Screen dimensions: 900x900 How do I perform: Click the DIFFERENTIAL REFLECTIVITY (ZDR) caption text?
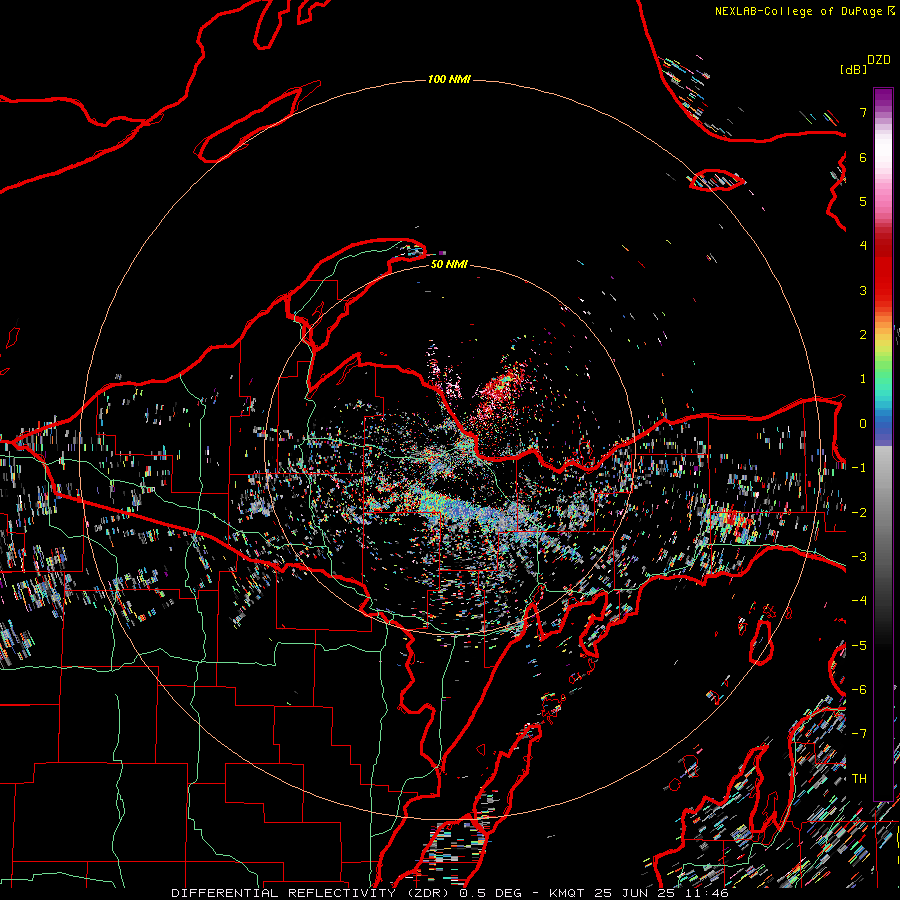(312, 893)
